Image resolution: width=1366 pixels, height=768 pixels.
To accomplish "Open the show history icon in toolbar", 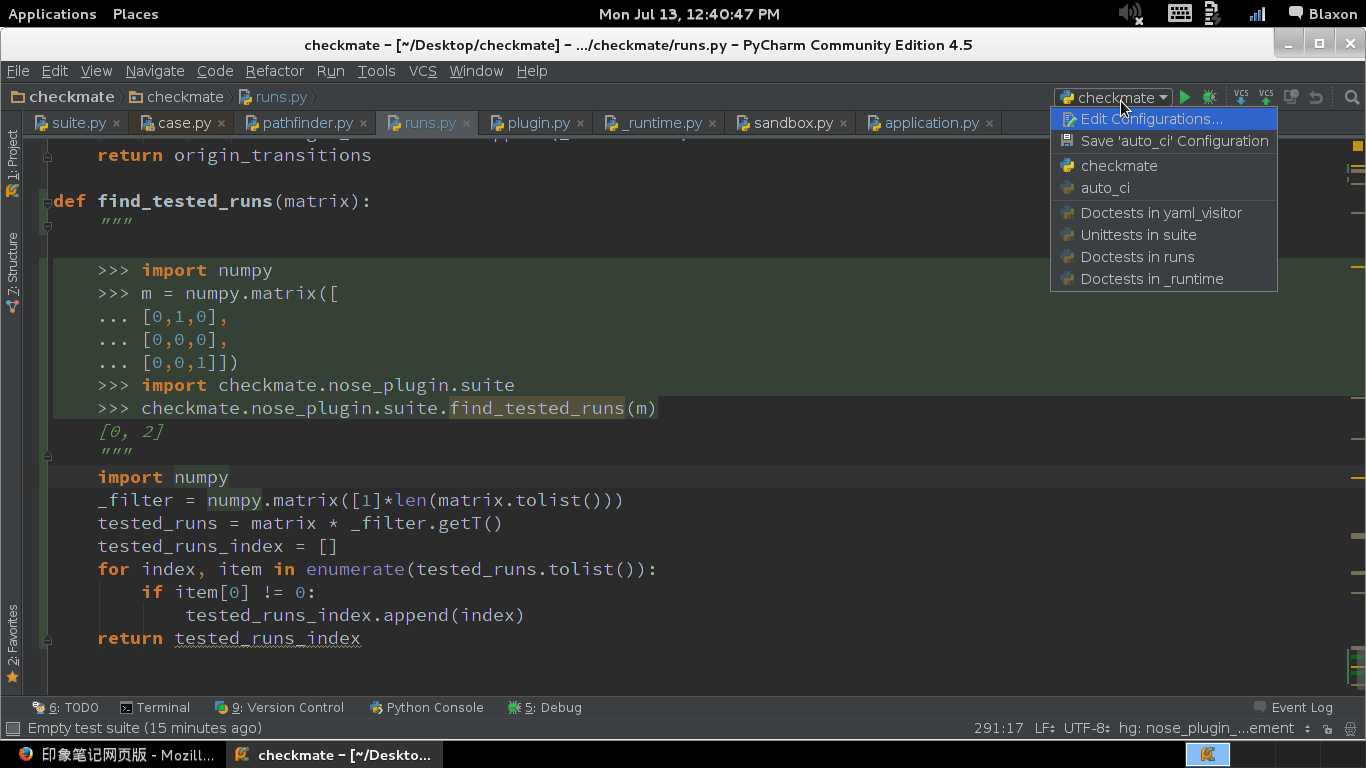I will pos(1291,97).
